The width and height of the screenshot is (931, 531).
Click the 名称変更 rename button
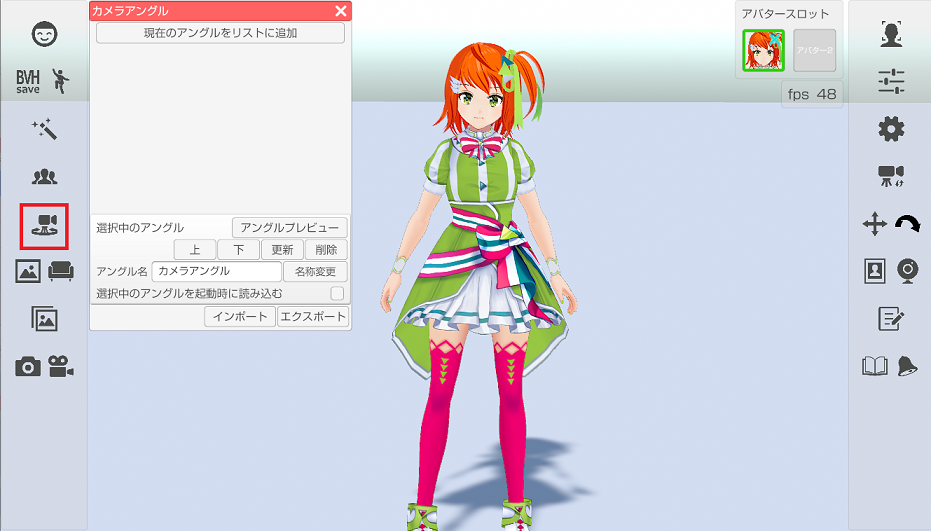(315, 271)
